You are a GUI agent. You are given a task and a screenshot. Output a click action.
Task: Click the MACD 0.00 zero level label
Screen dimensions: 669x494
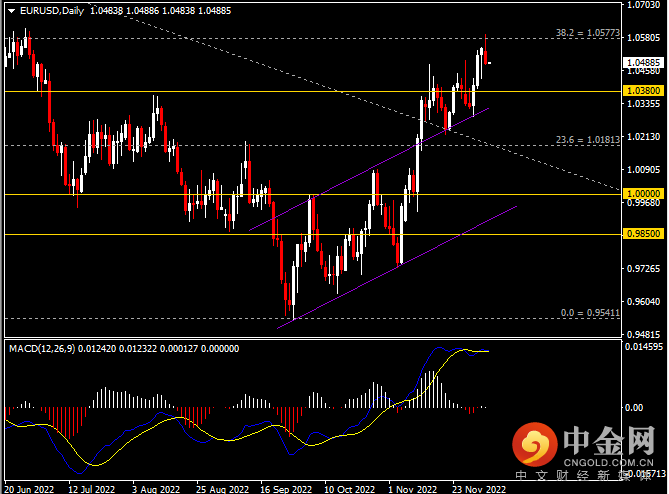tap(634, 408)
